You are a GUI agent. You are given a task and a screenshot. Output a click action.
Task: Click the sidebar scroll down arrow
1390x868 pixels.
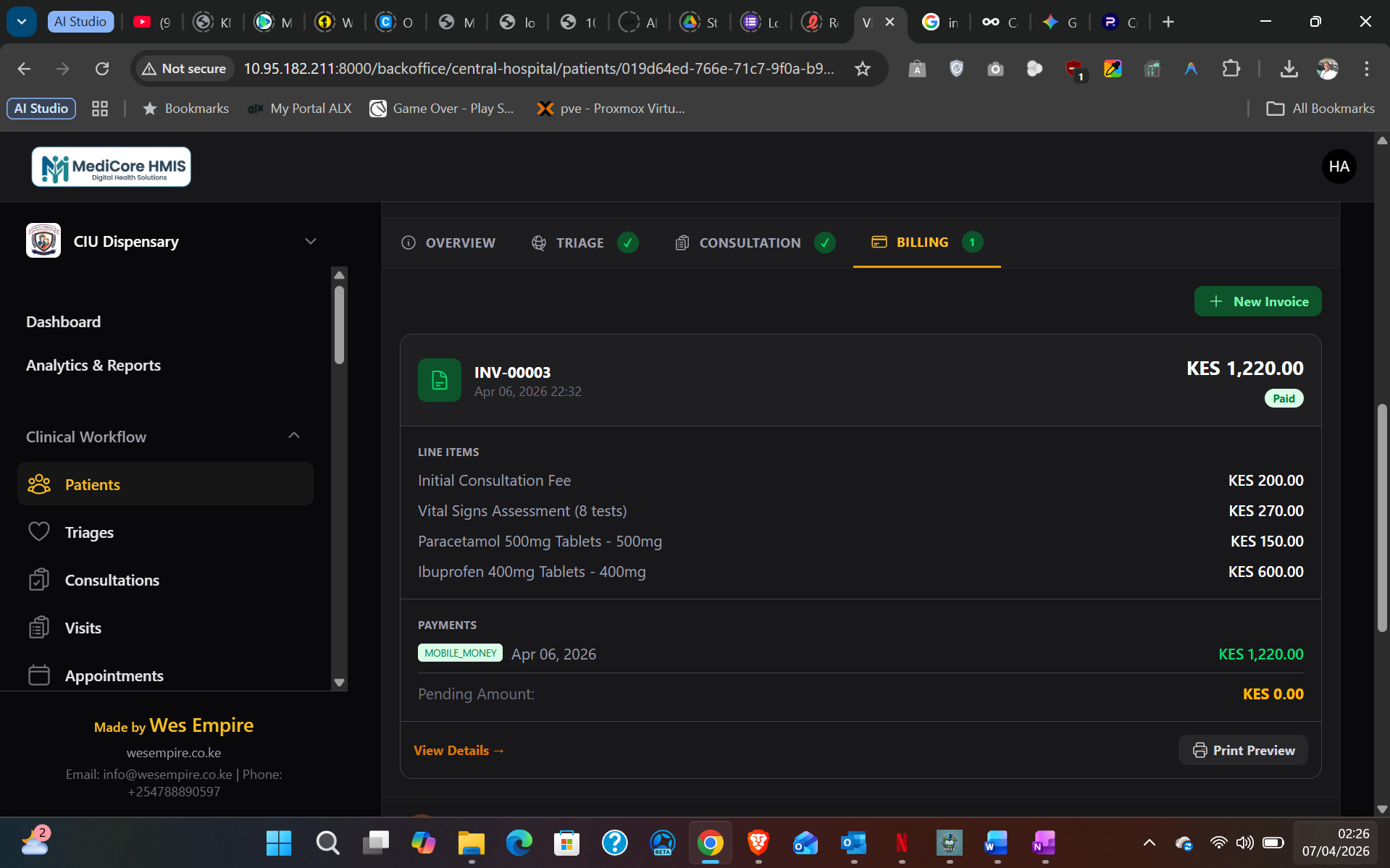[339, 683]
